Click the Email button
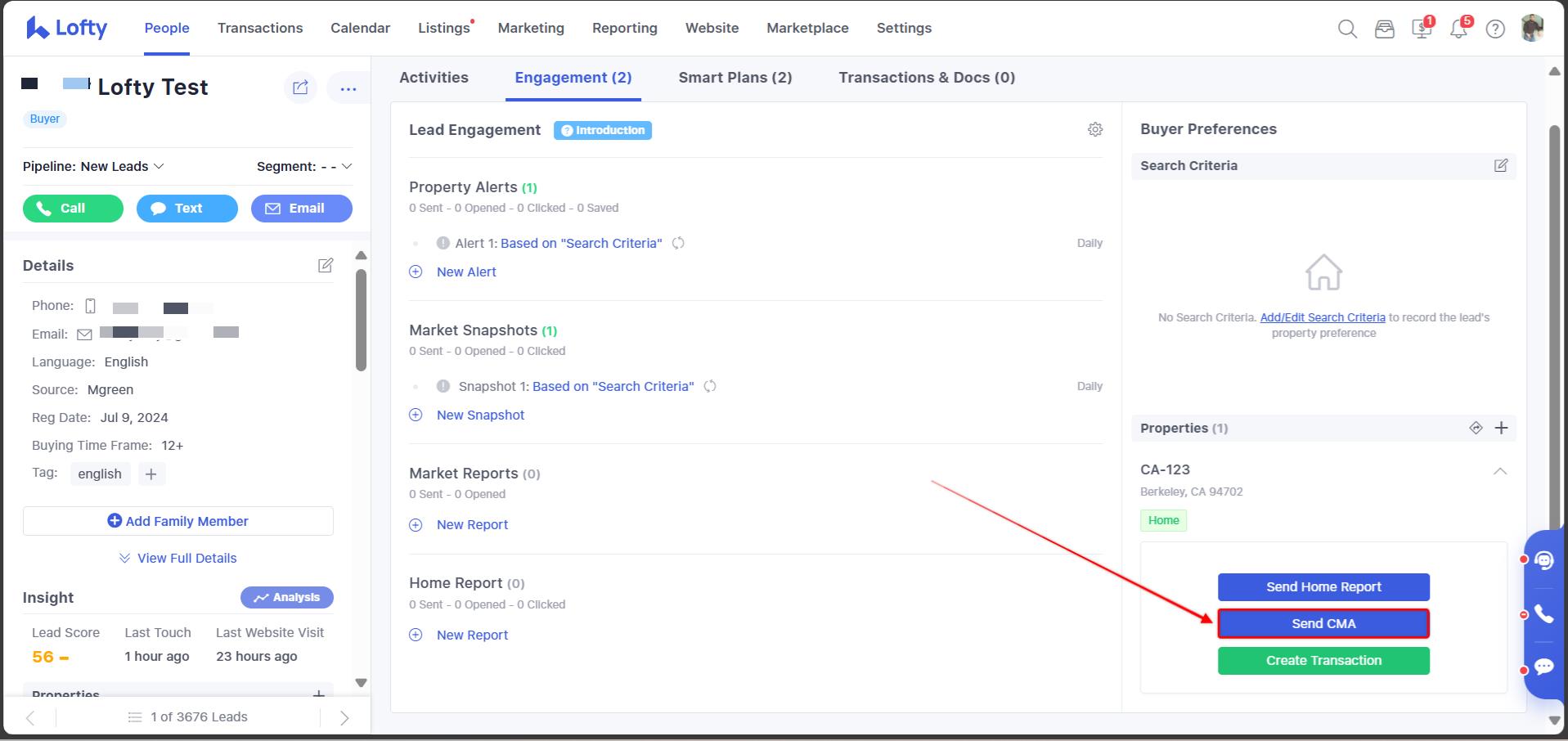 pos(302,209)
